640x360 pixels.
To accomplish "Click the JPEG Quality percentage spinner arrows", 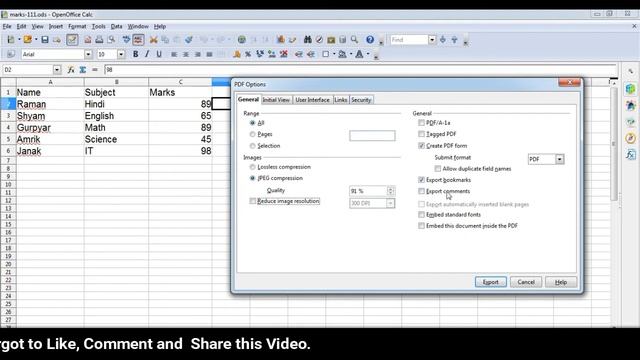I will 391,191.
